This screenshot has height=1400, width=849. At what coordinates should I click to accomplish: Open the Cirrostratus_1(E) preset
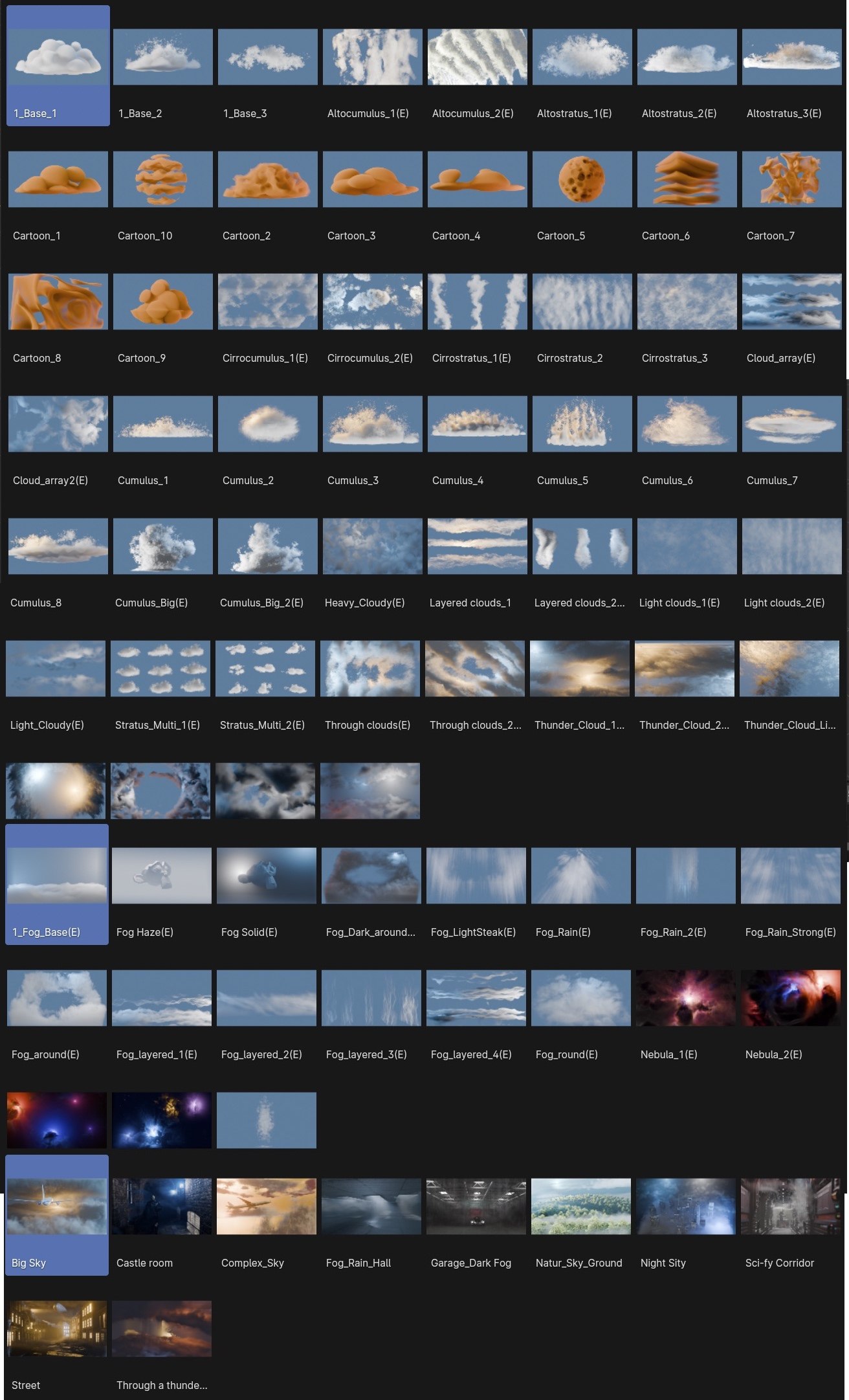pyautogui.click(x=477, y=302)
